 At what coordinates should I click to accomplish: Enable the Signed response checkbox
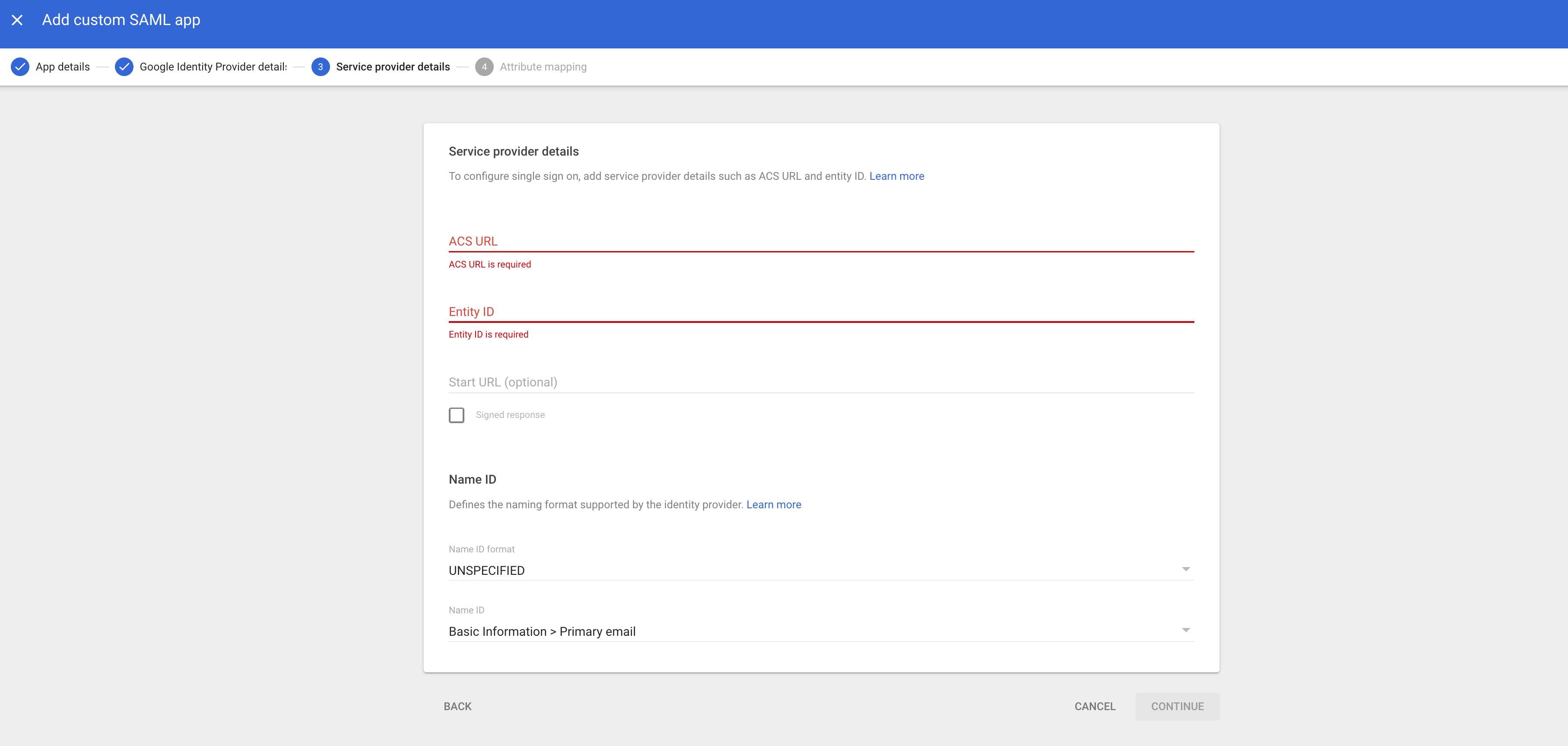(457, 415)
